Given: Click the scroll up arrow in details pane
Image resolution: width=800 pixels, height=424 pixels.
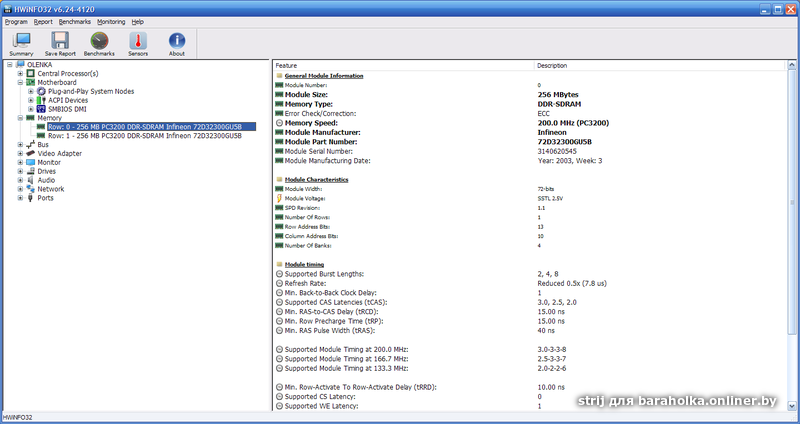Looking at the screenshot, I should click(x=792, y=65).
